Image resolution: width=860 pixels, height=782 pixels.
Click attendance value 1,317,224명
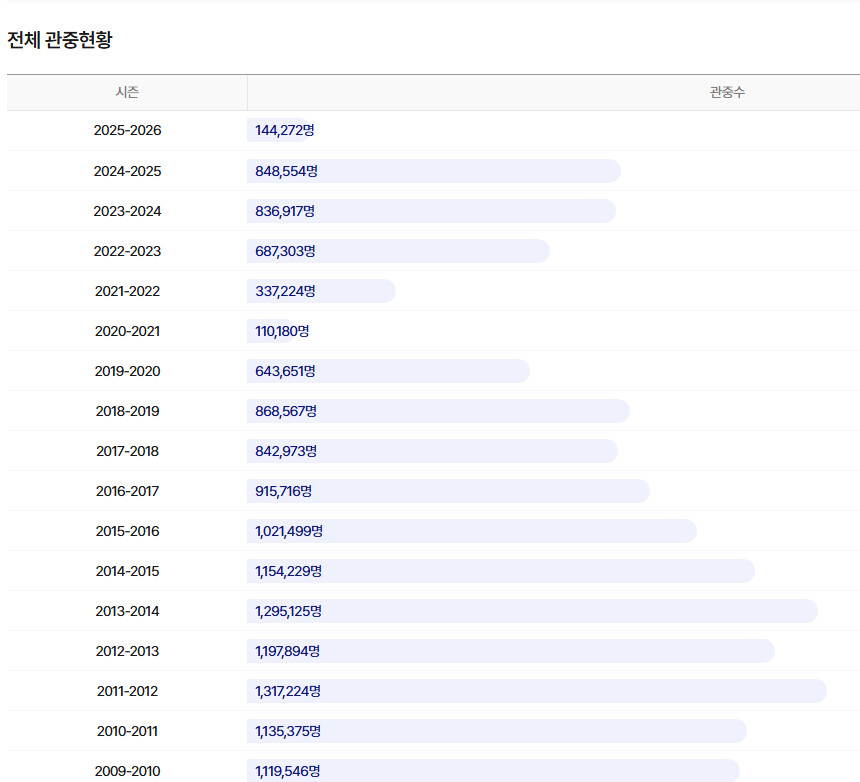[x=288, y=692]
